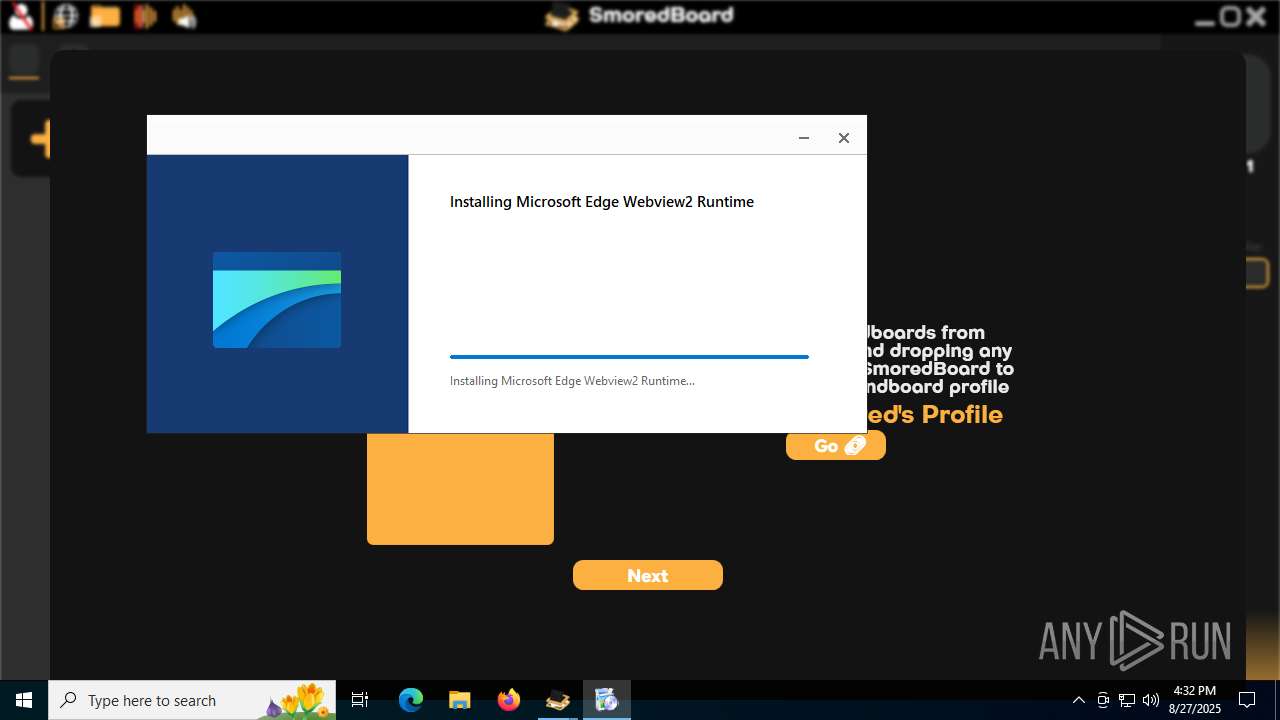Launch Firefox from the taskbar

(509, 700)
